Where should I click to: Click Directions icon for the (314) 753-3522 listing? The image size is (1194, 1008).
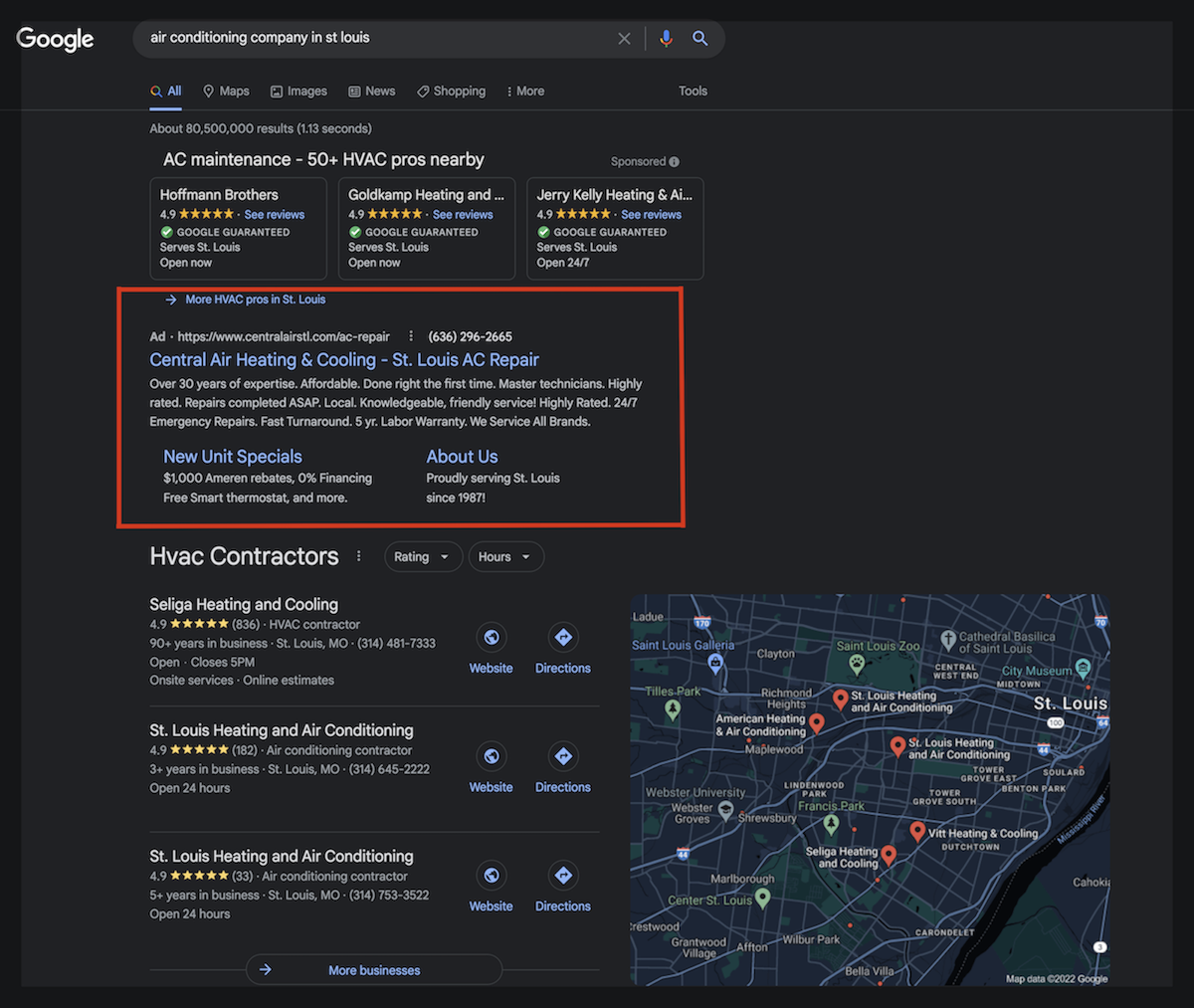tap(563, 875)
